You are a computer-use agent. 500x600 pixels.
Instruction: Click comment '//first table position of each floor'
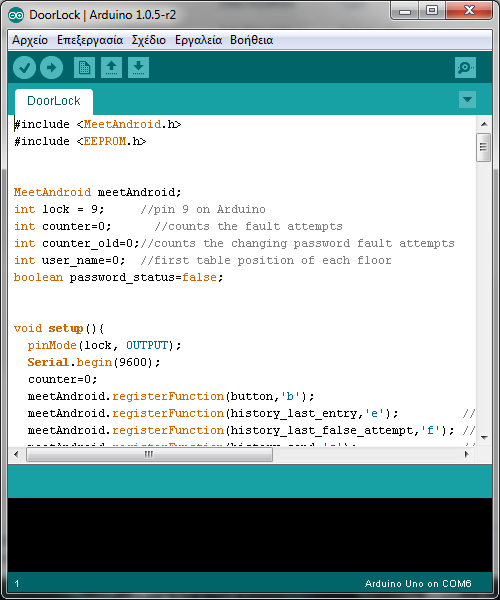tap(266, 260)
